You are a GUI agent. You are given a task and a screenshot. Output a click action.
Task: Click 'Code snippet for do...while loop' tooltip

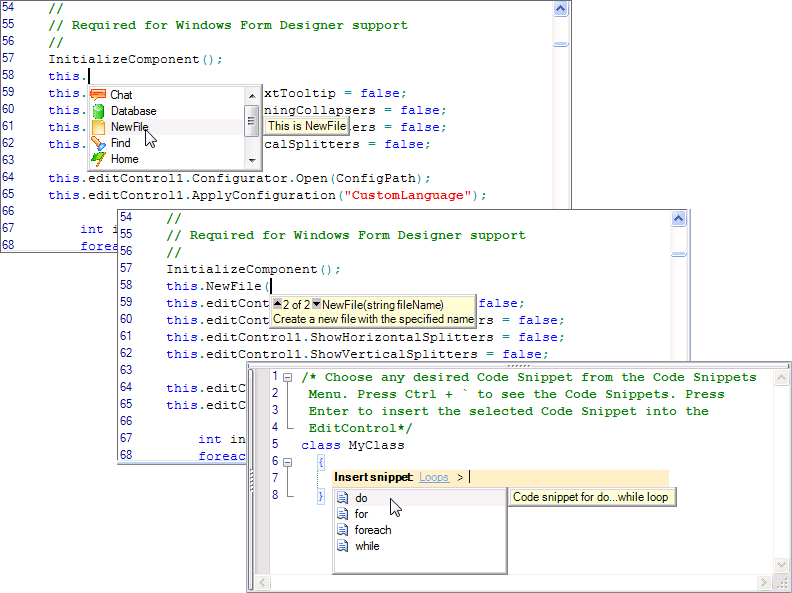pyautogui.click(x=591, y=497)
